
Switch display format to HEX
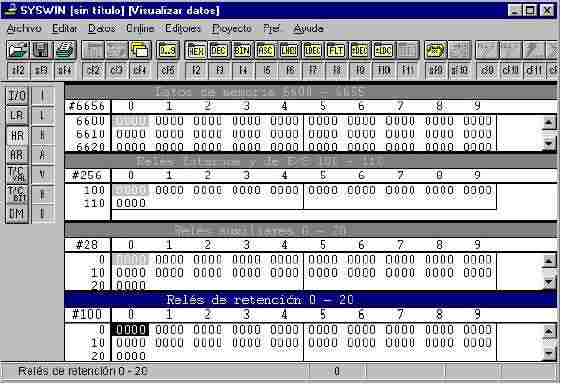tap(196, 50)
